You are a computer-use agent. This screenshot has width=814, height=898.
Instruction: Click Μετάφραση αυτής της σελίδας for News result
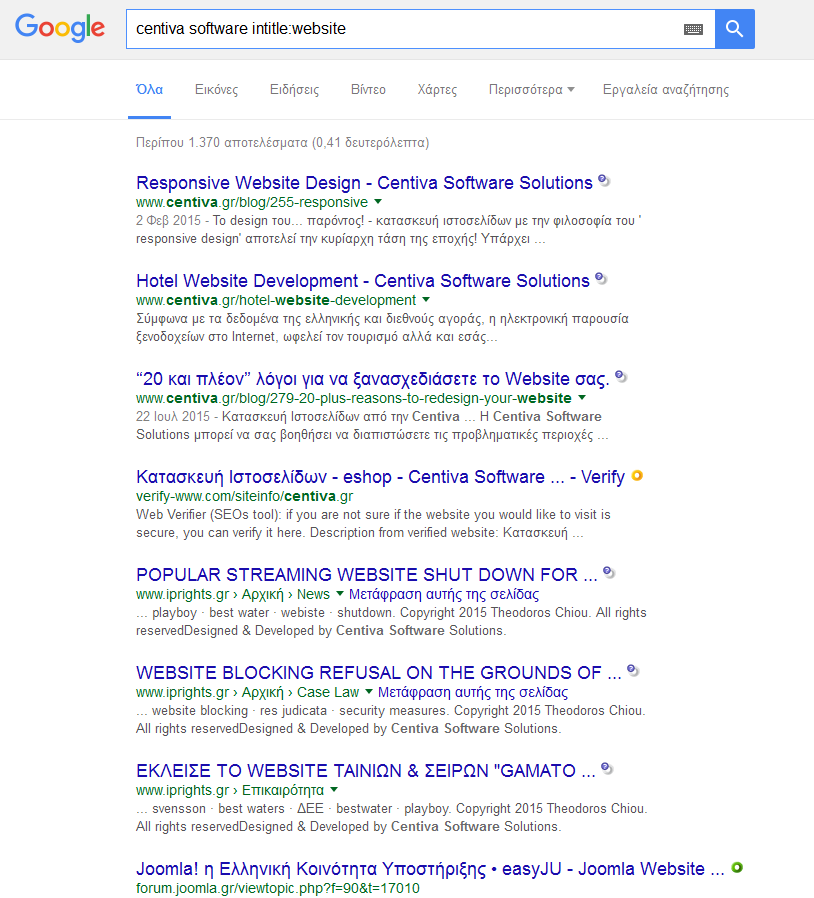[x=444, y=594]
